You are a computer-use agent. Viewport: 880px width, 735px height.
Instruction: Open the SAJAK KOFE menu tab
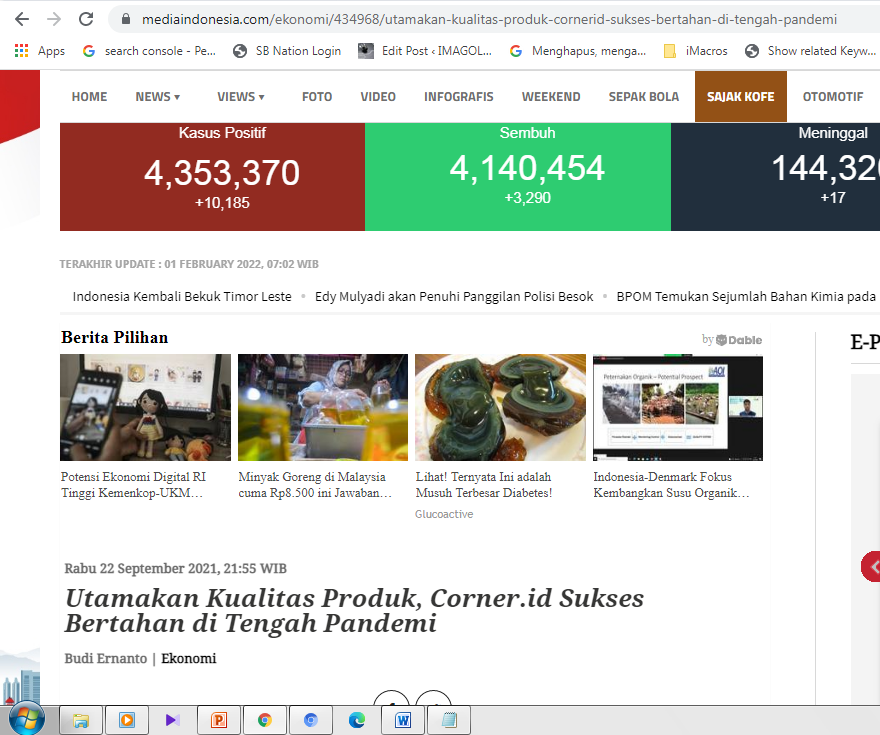pos(740,97)
